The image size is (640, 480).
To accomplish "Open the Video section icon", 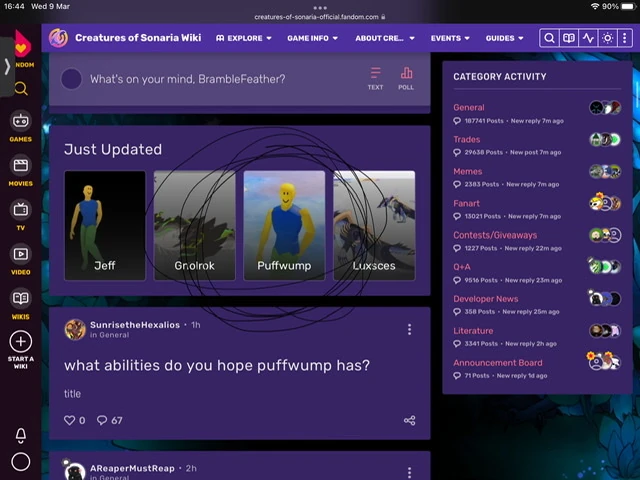I will coord(21,254).
